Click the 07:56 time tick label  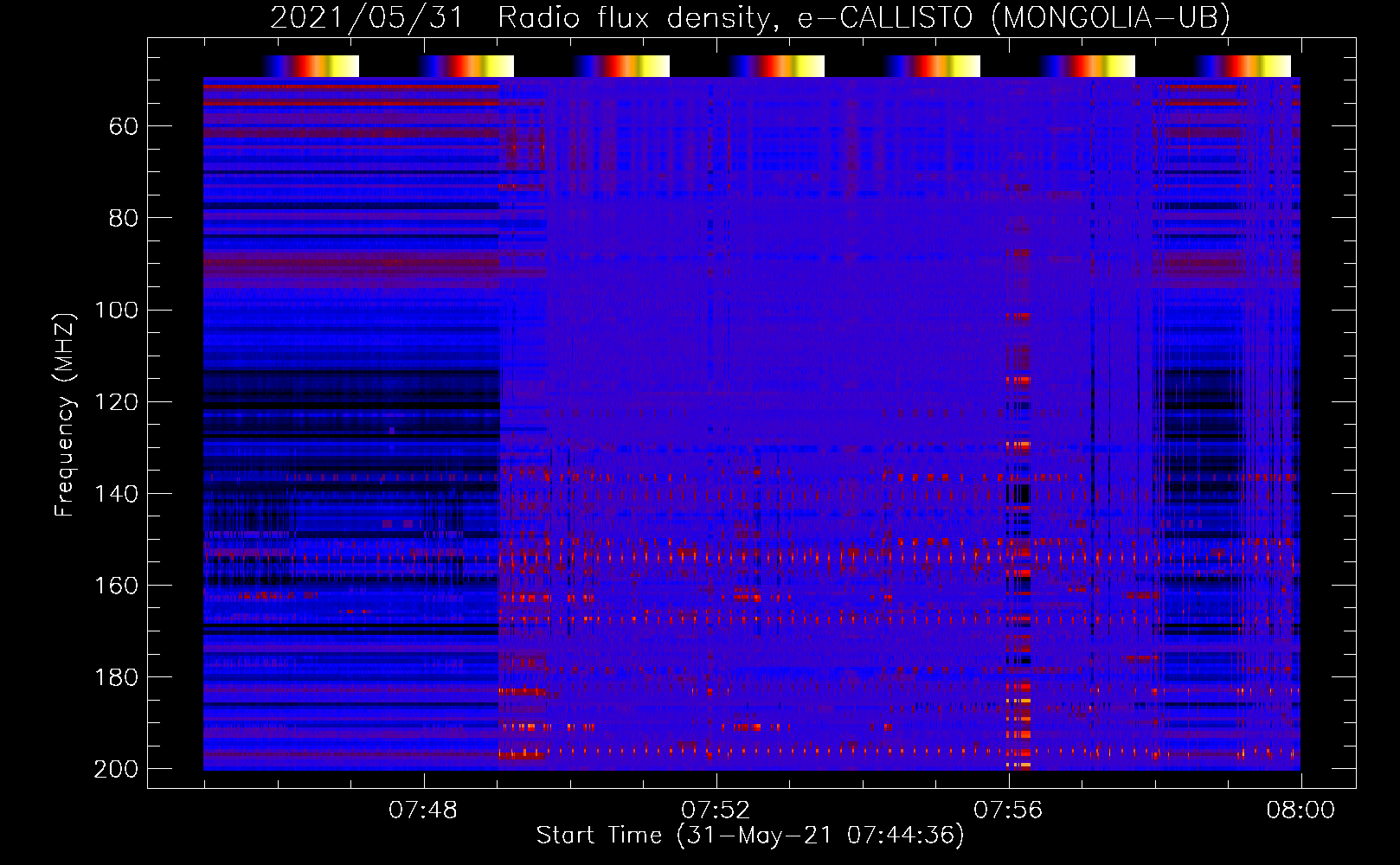pyautogui.click(x=1008, y=810)
